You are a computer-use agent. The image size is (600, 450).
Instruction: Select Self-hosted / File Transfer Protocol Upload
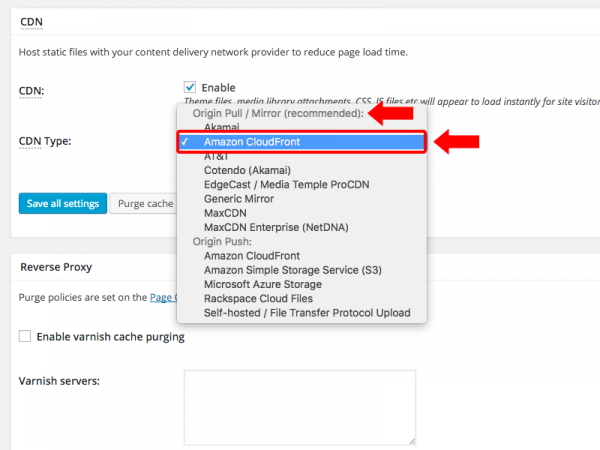pyautogui.click(x=302, y=313)
